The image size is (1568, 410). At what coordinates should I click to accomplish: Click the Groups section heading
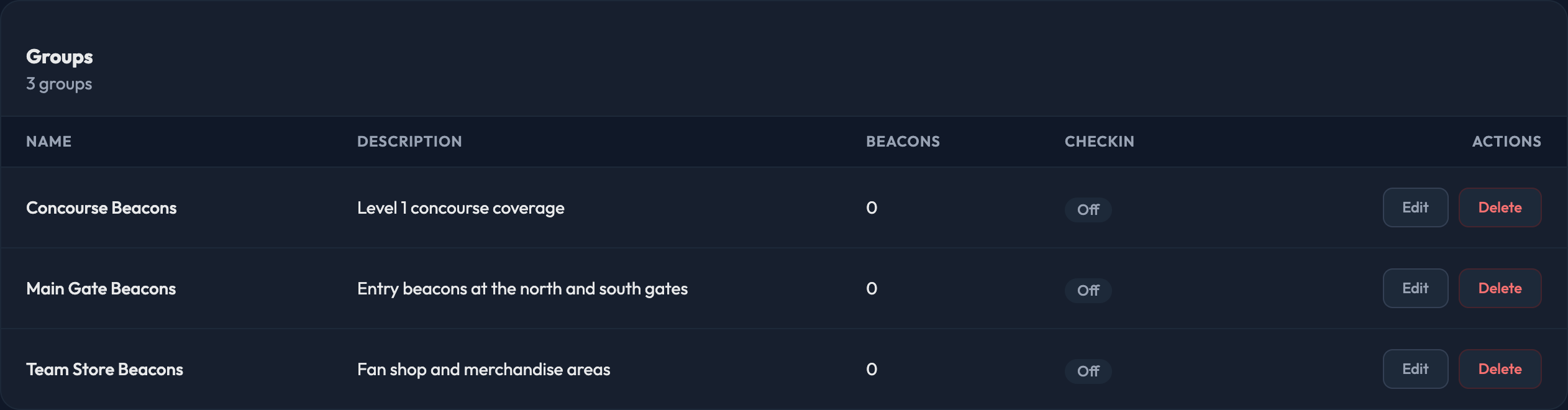coord(59,57)
